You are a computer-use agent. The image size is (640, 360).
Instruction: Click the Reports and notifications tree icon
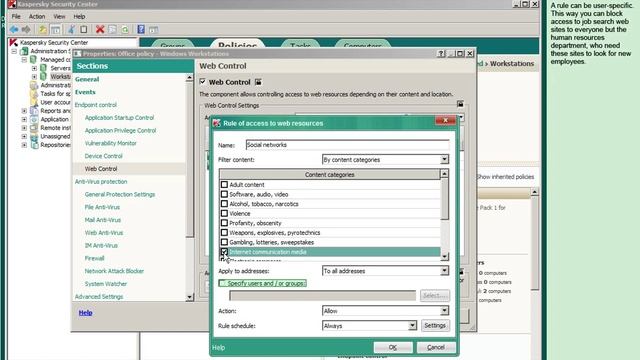point(34,111)
